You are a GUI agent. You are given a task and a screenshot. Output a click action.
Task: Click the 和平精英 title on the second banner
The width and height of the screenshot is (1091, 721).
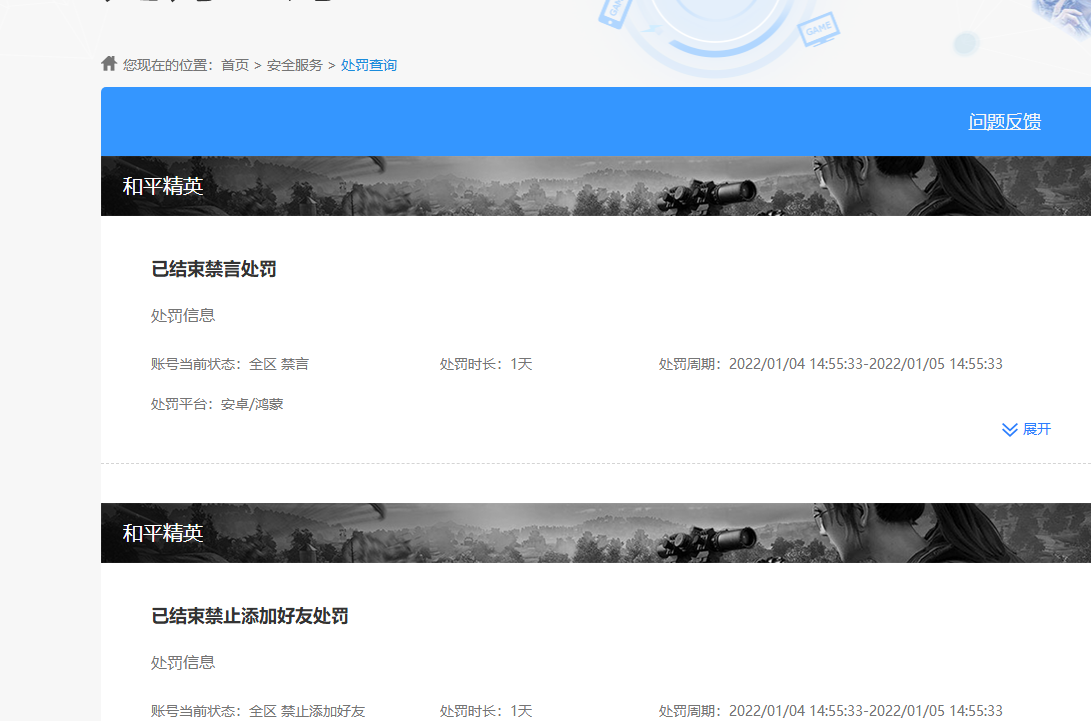pyautogui.click(x=163, y=534)
